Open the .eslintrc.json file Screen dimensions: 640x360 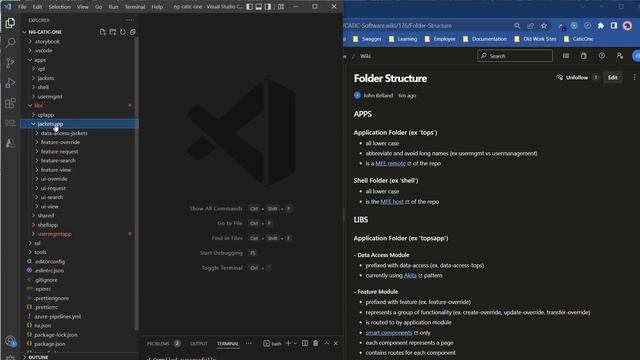(x=80, y=271)
